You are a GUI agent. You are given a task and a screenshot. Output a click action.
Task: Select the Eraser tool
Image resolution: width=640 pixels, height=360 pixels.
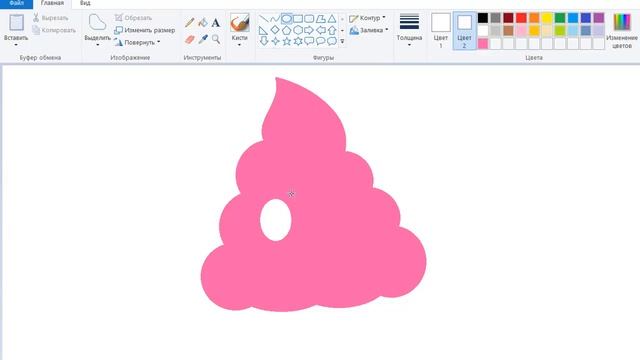(190, 39)
